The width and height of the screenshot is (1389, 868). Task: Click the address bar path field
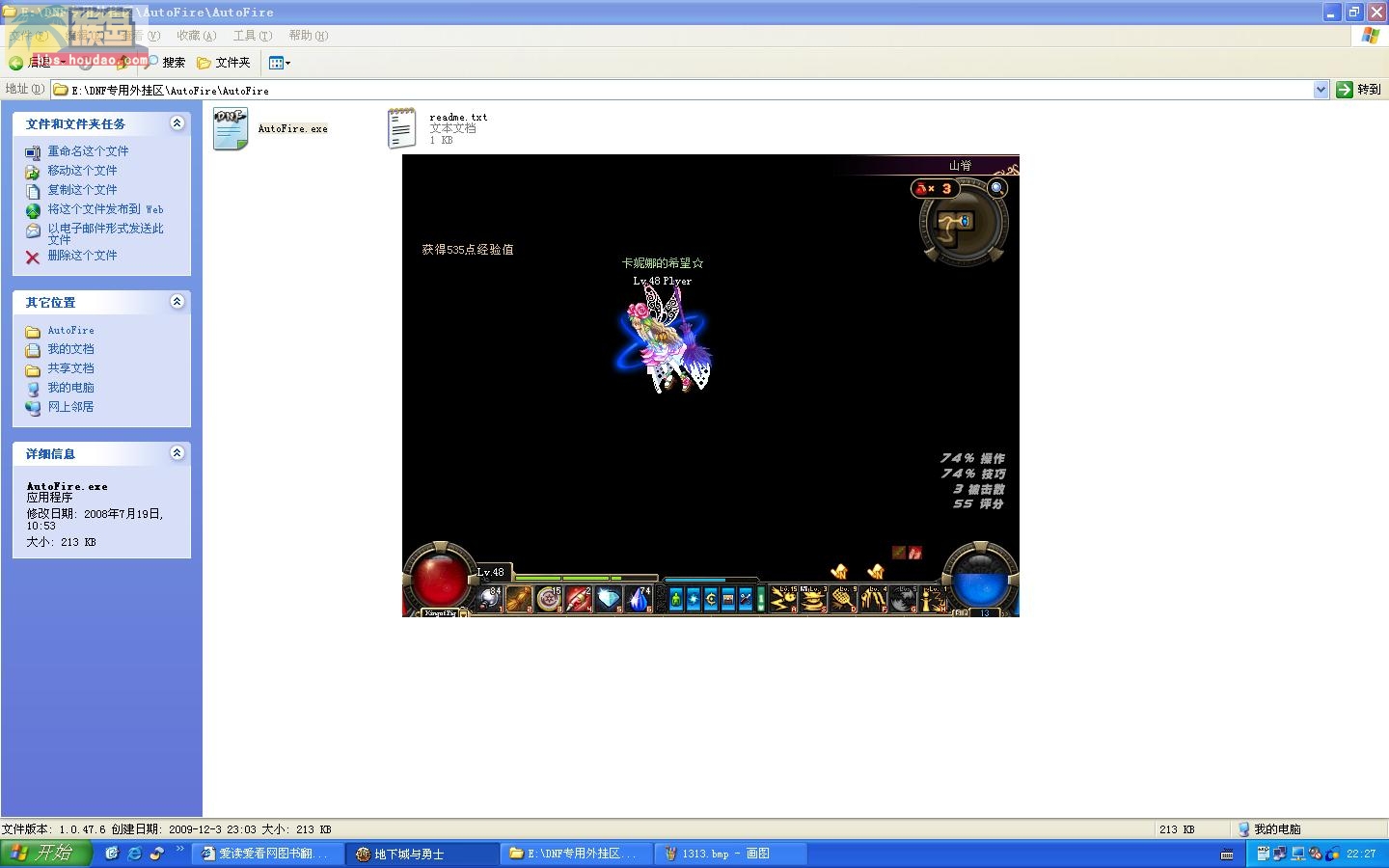(x=681, y=90)
